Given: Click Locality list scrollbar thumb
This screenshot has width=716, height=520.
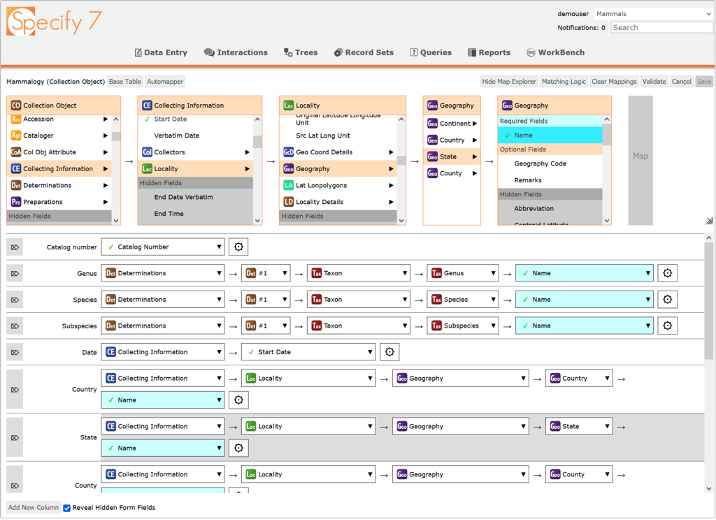Looking at the screenshot, I should [x=401, y=161].
